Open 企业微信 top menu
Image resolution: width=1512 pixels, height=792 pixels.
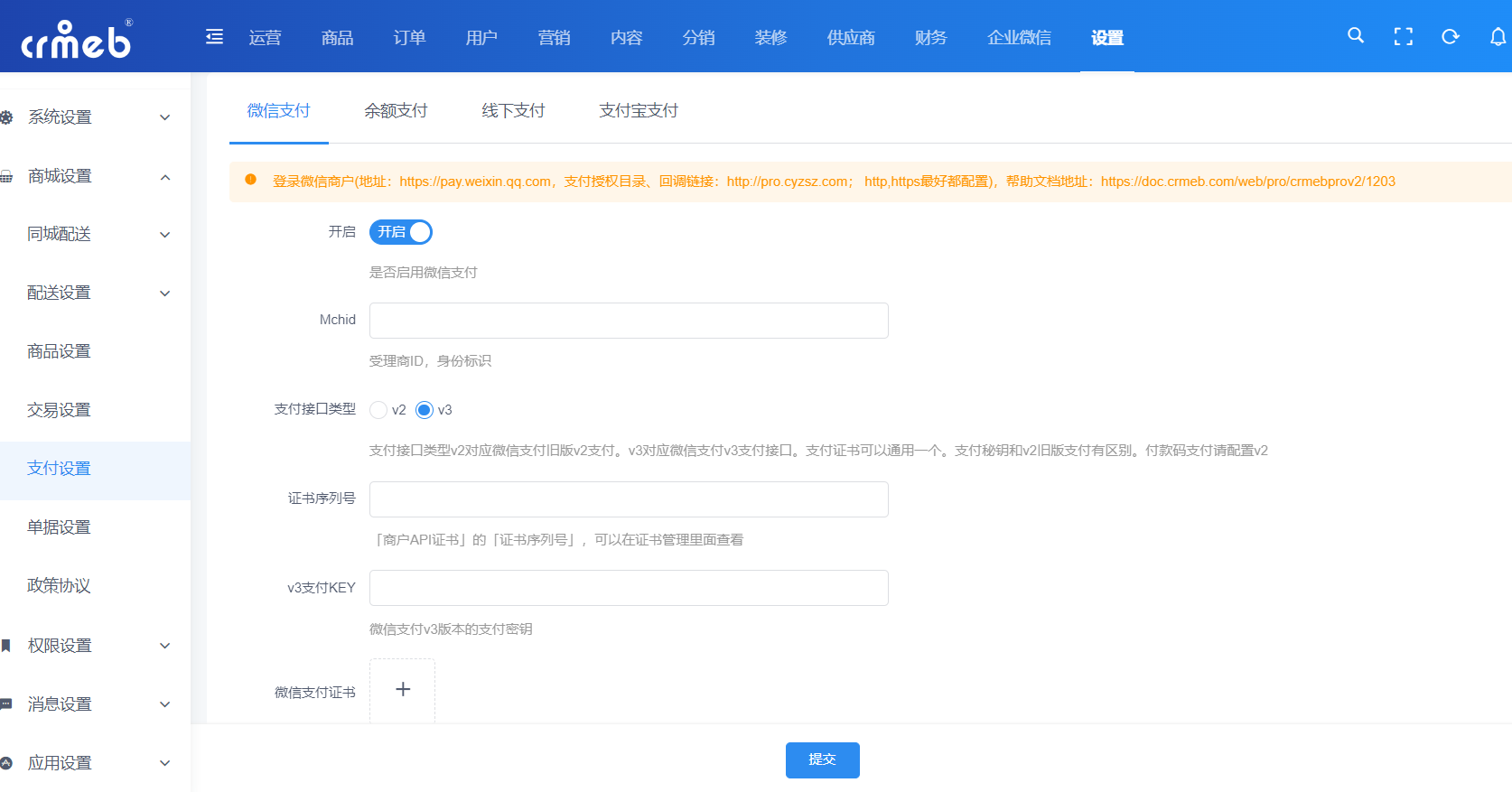(1019, 37)
